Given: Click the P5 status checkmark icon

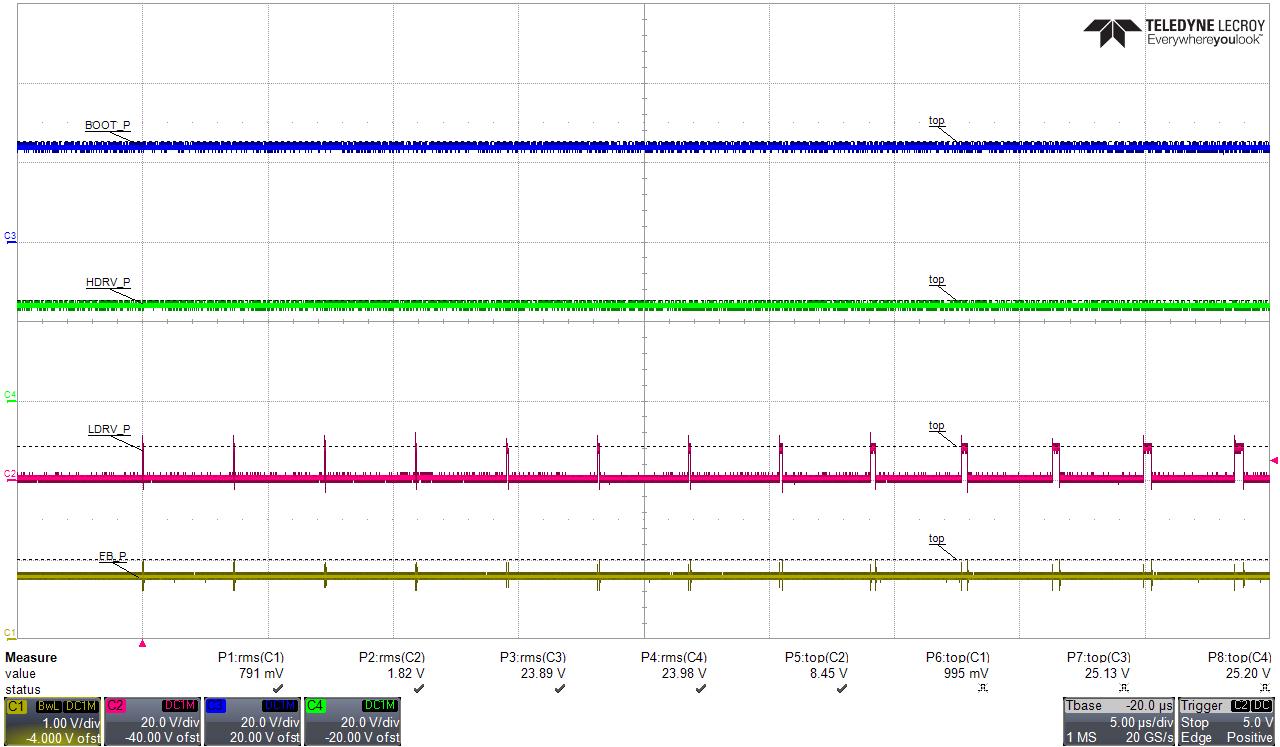Looking at the screenshot, I should tap(842, 689).
